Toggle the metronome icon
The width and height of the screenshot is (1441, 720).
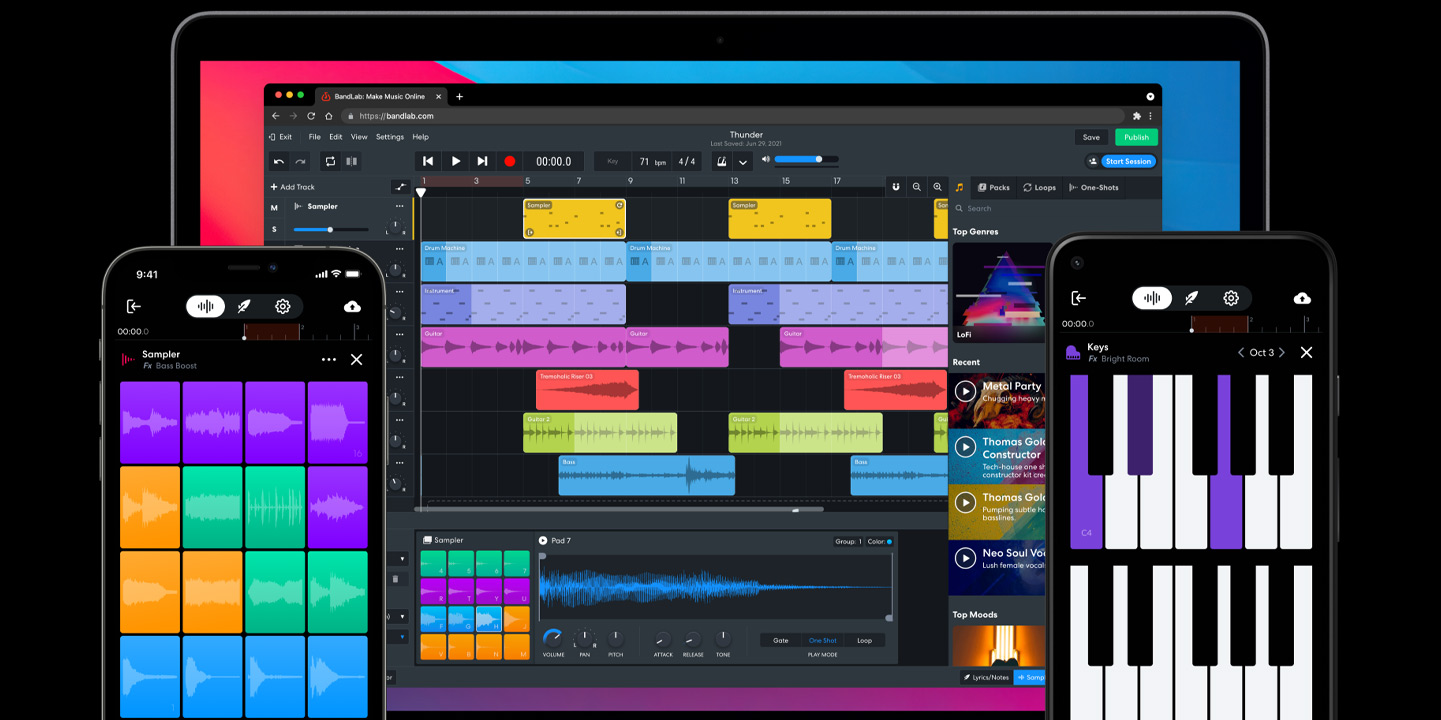click(x=721, y=161)
